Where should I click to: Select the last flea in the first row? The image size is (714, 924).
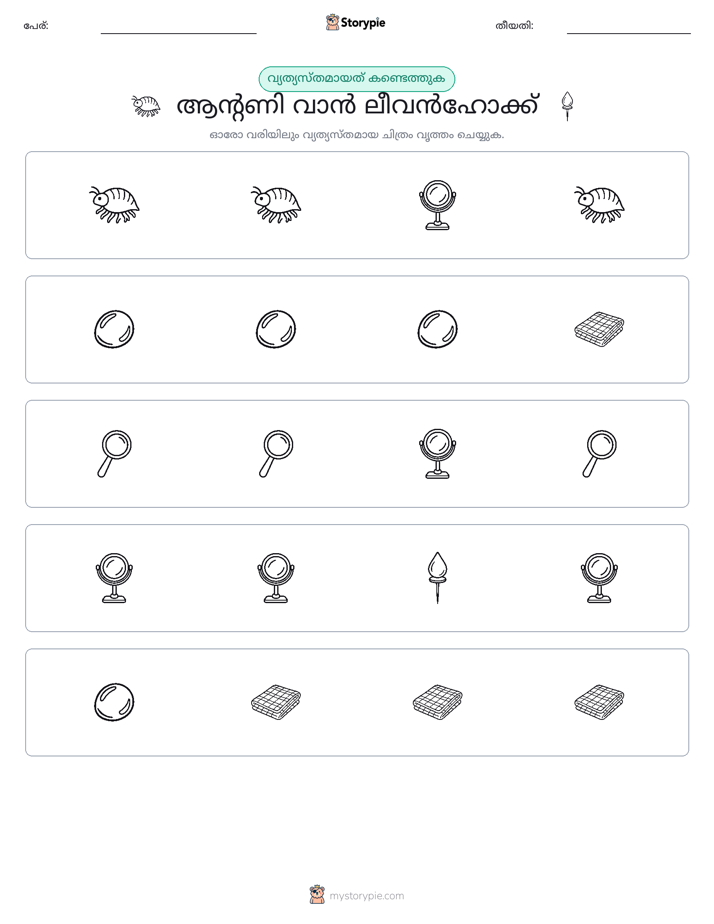coord(599,205)
